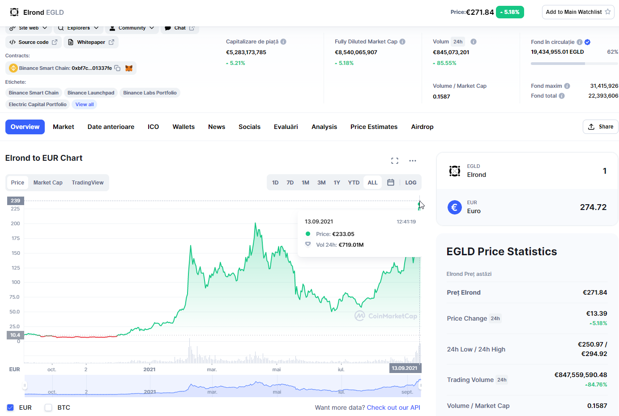This screenshot has height=416, width=619.
Task: Enable the BTC checkbox below the chart
Action: [48, 407]
